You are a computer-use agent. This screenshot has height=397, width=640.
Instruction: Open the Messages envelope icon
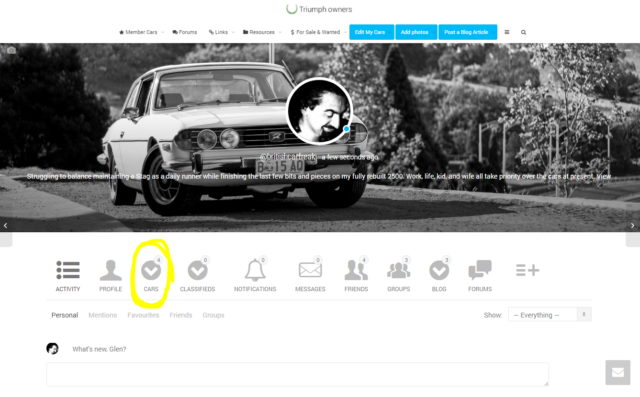tap(310, 270)
